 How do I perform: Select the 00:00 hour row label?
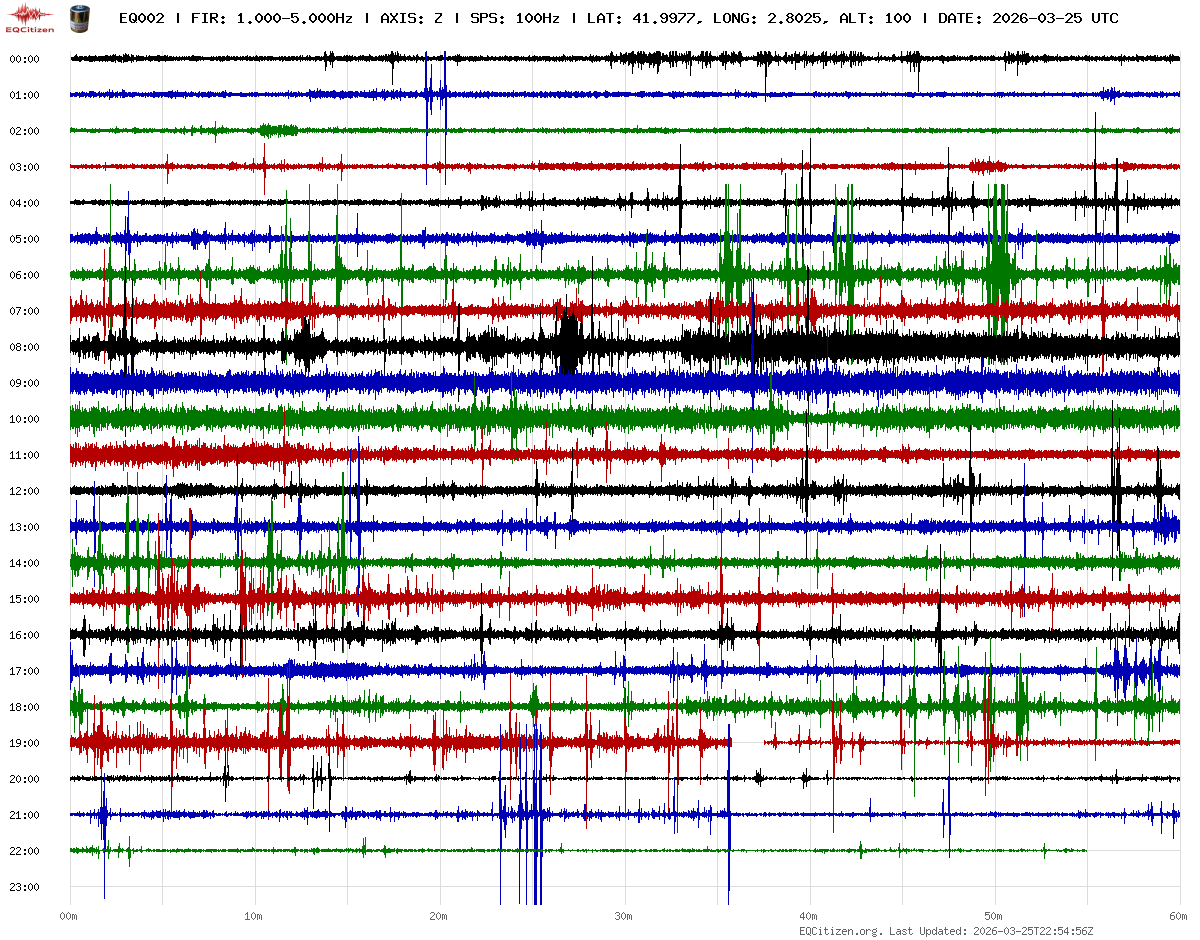(x=24, y=59)
